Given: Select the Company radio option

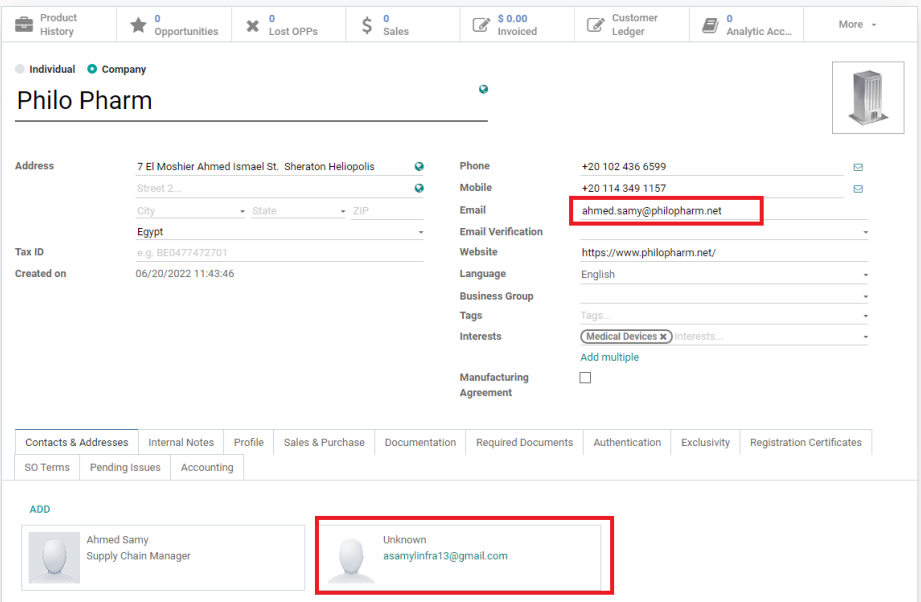Looking at the screenshot, I should tap(92, 69).
